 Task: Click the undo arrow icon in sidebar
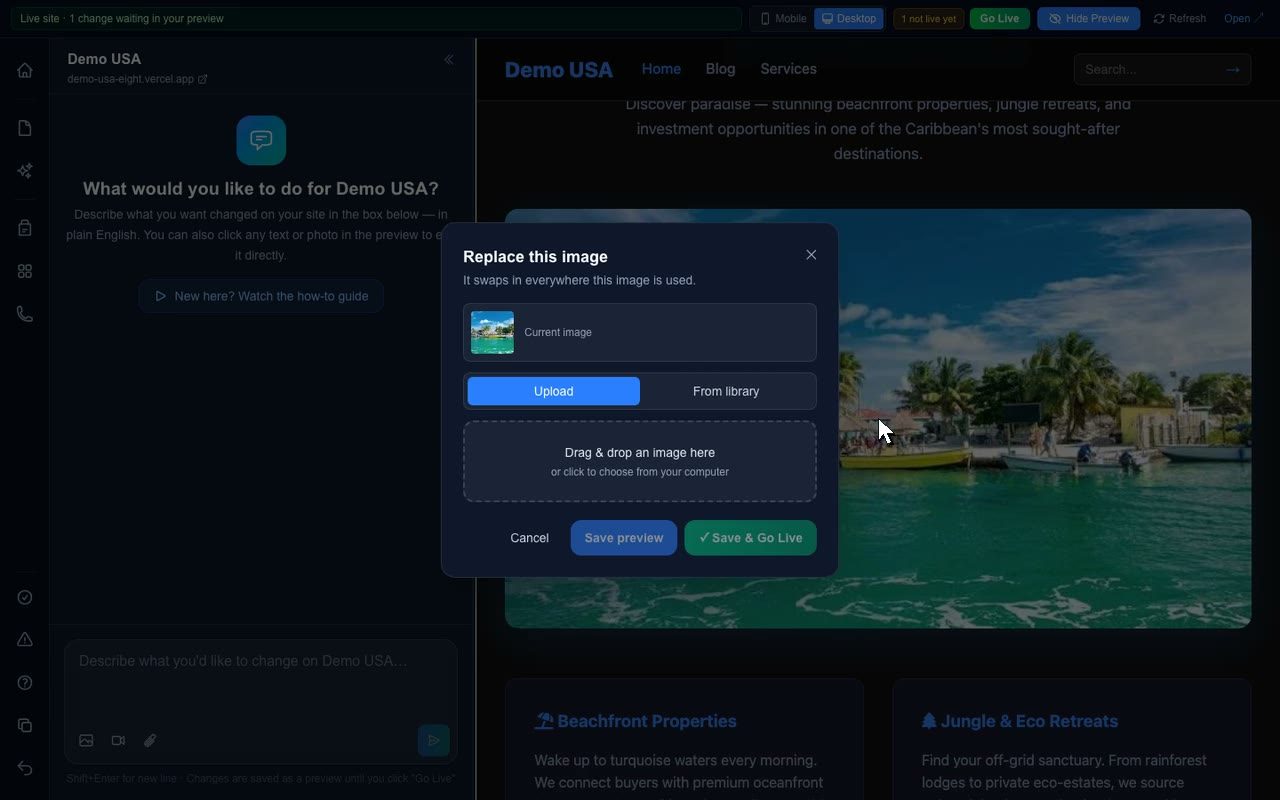[x=25, y=768]
